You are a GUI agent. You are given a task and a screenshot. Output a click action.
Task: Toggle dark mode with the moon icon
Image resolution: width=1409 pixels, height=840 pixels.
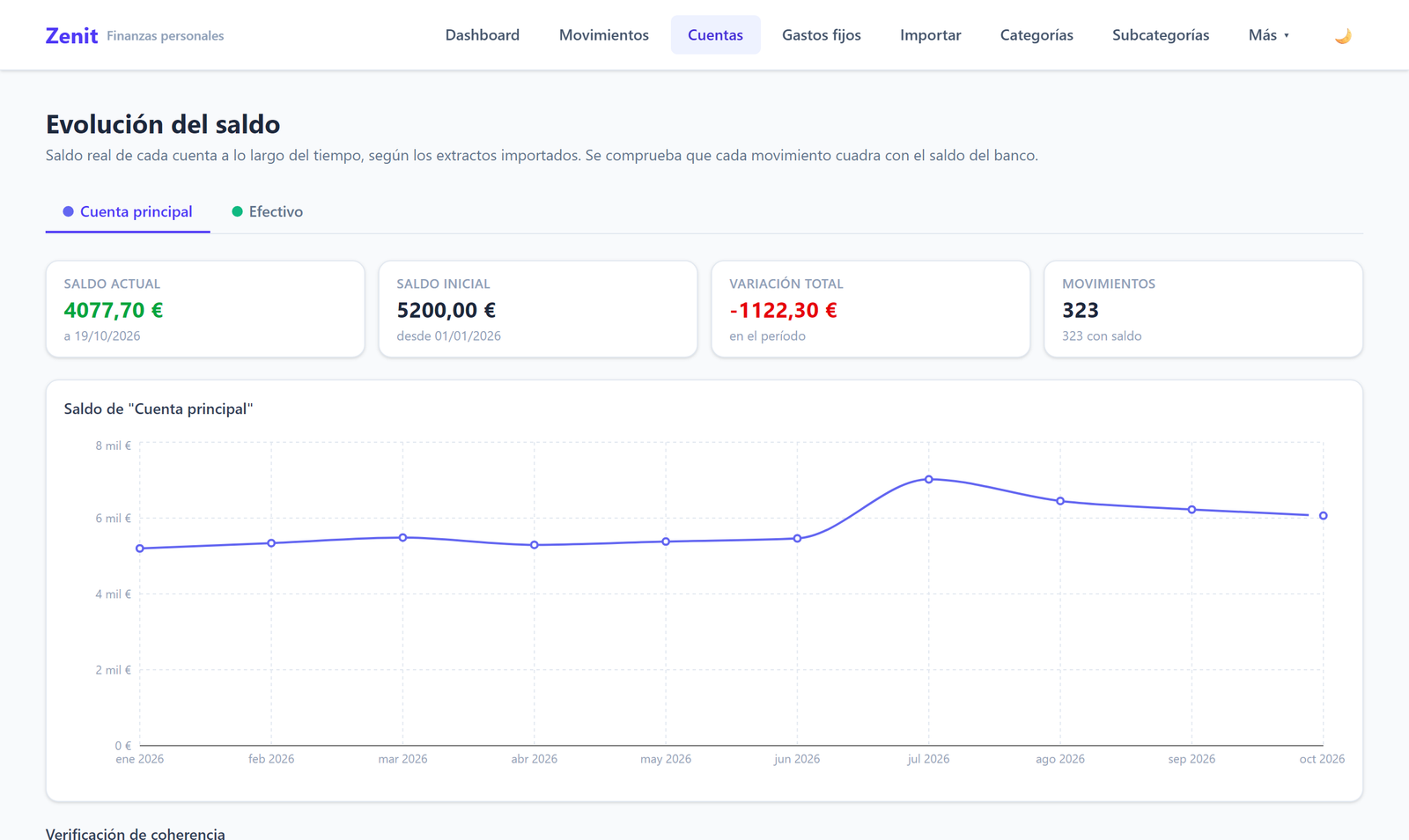[1343, 35]
